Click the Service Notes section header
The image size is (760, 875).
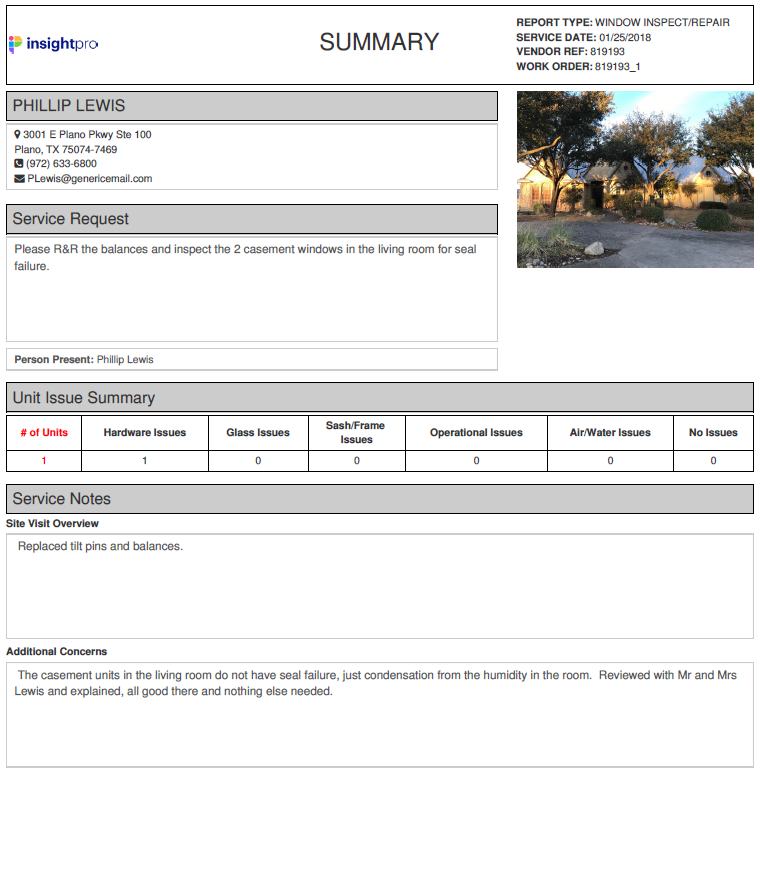point(379,499)
